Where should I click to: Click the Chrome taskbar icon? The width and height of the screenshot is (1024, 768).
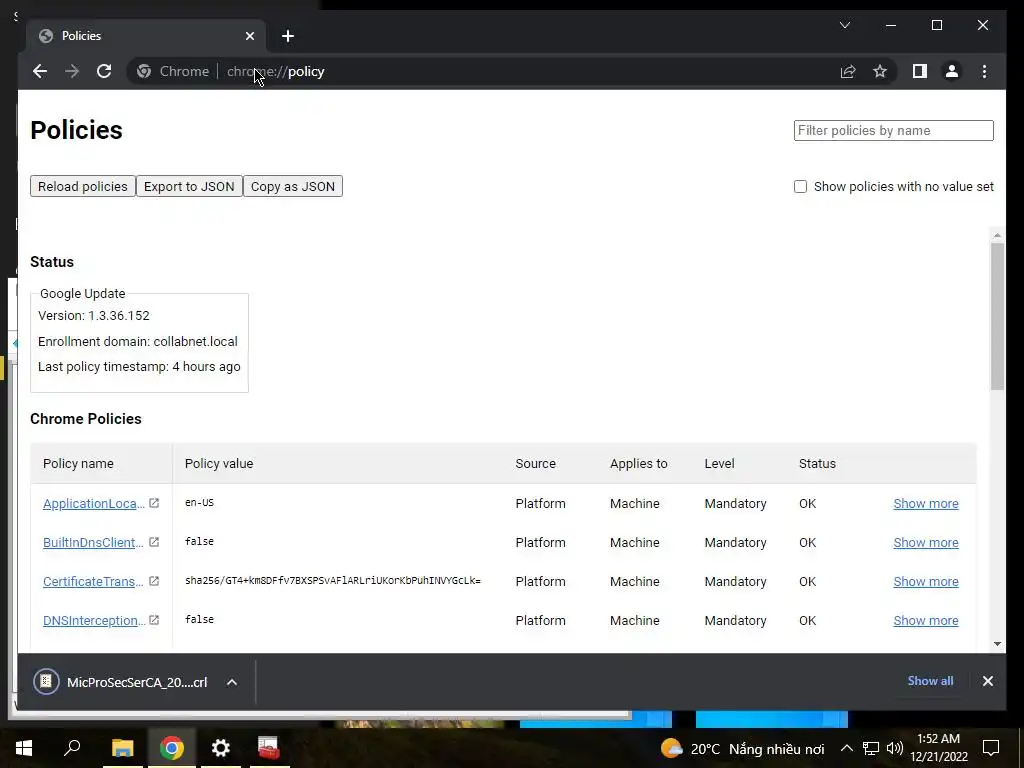click(172, 748)
